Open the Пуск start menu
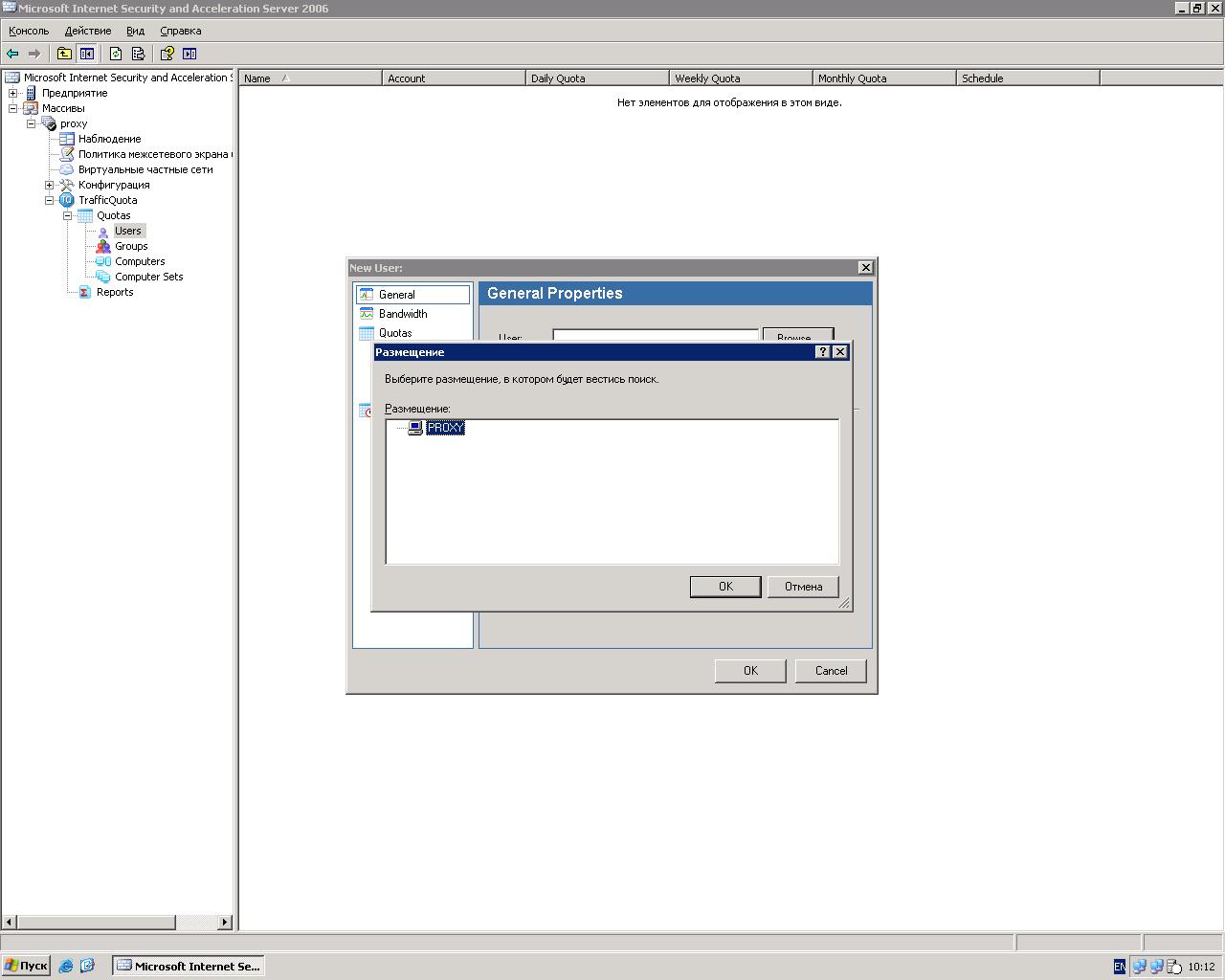 (26, 966)
